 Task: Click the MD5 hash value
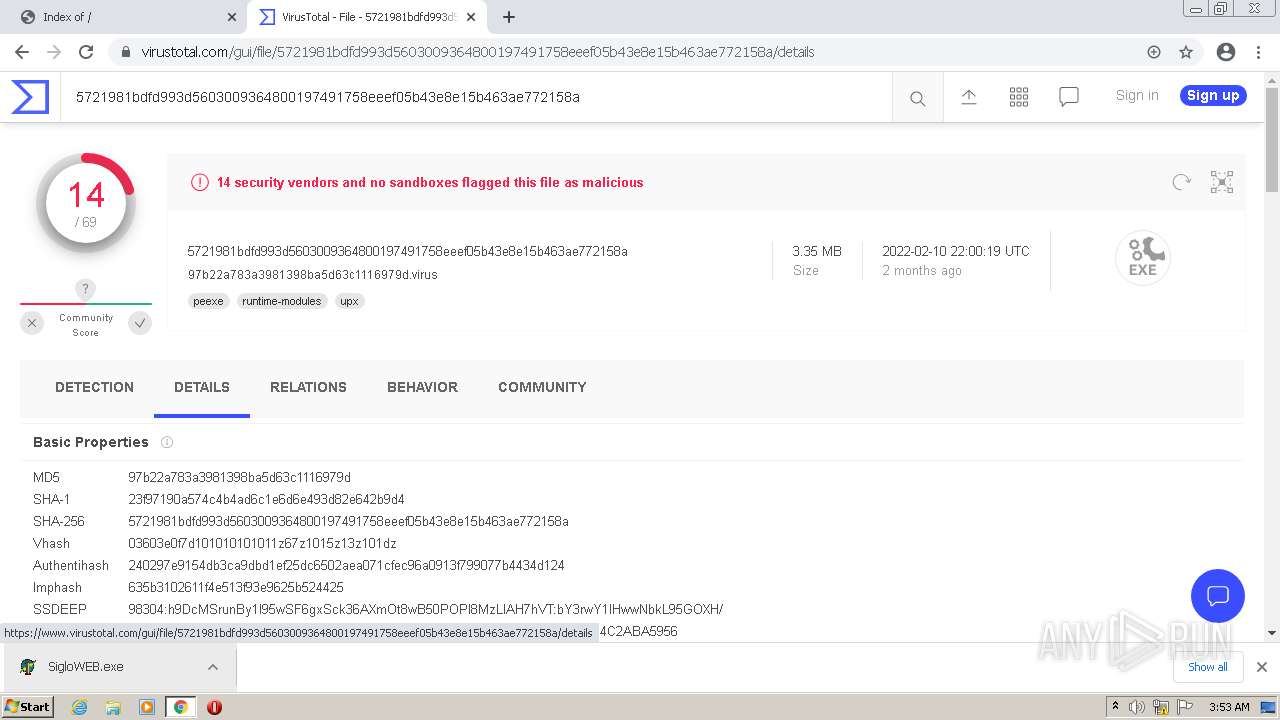coord(239,477)
